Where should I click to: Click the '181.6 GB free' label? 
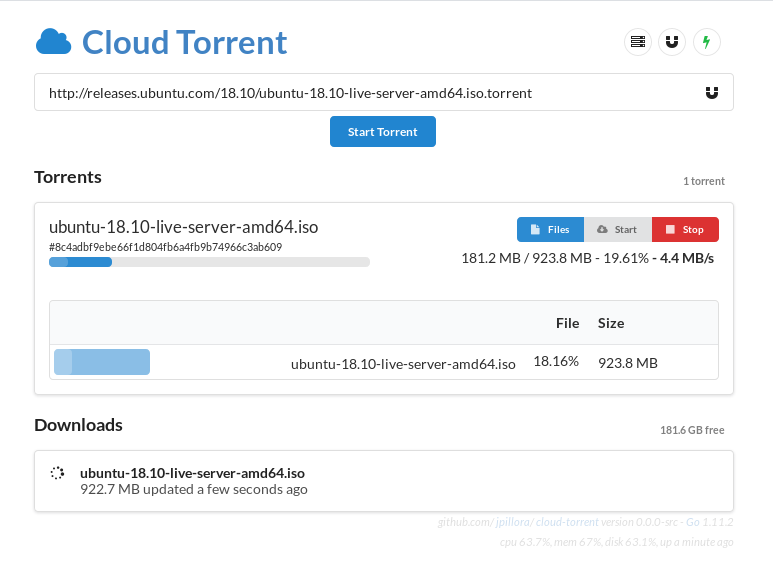point(692,430)
